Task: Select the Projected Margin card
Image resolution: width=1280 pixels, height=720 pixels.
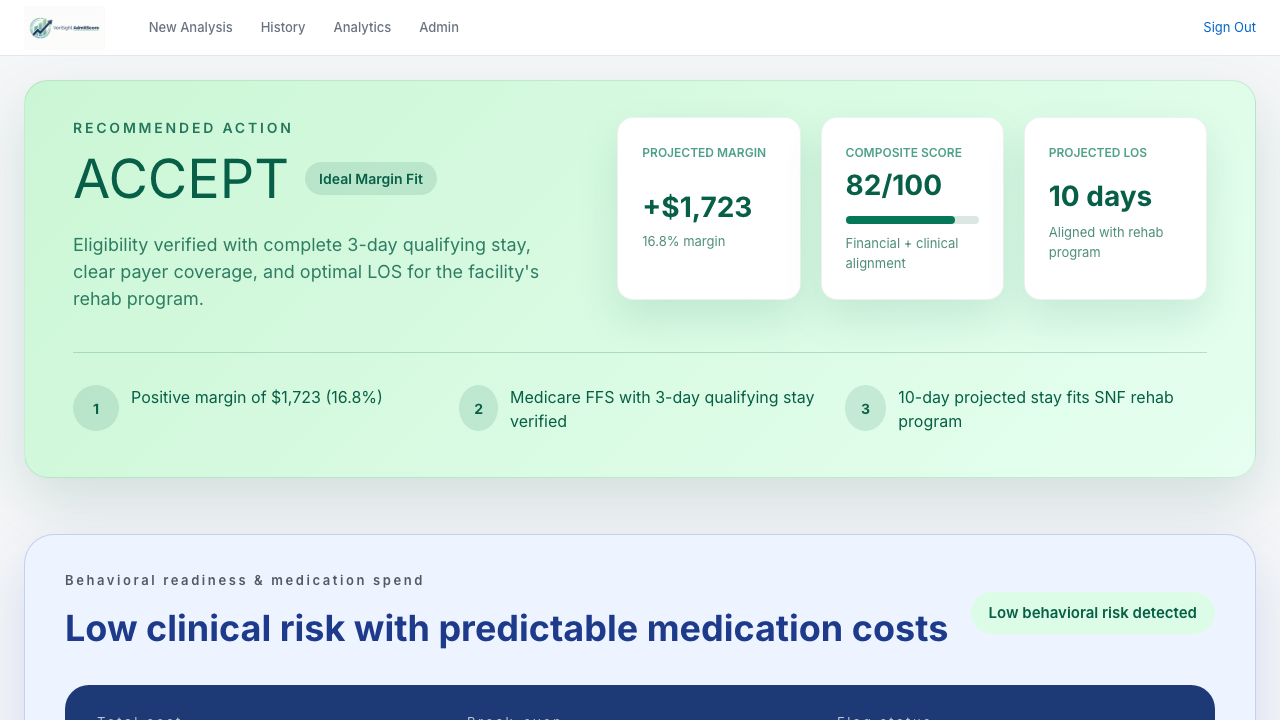Action: 708,208
